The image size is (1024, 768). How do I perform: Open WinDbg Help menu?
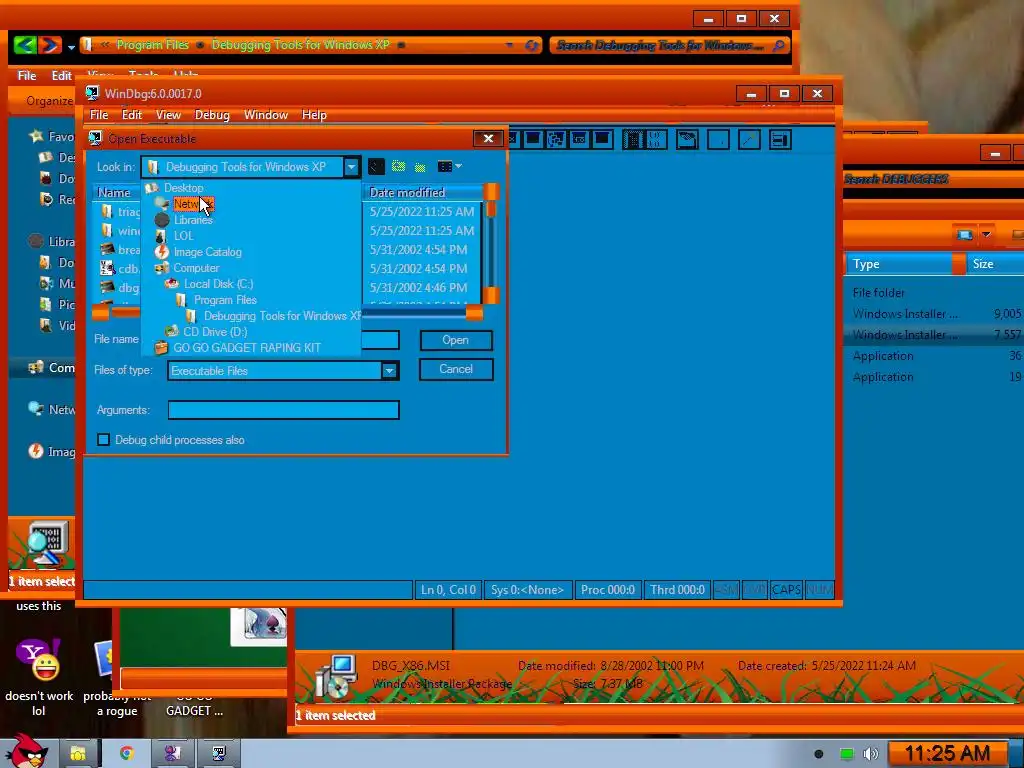(314, 115)
